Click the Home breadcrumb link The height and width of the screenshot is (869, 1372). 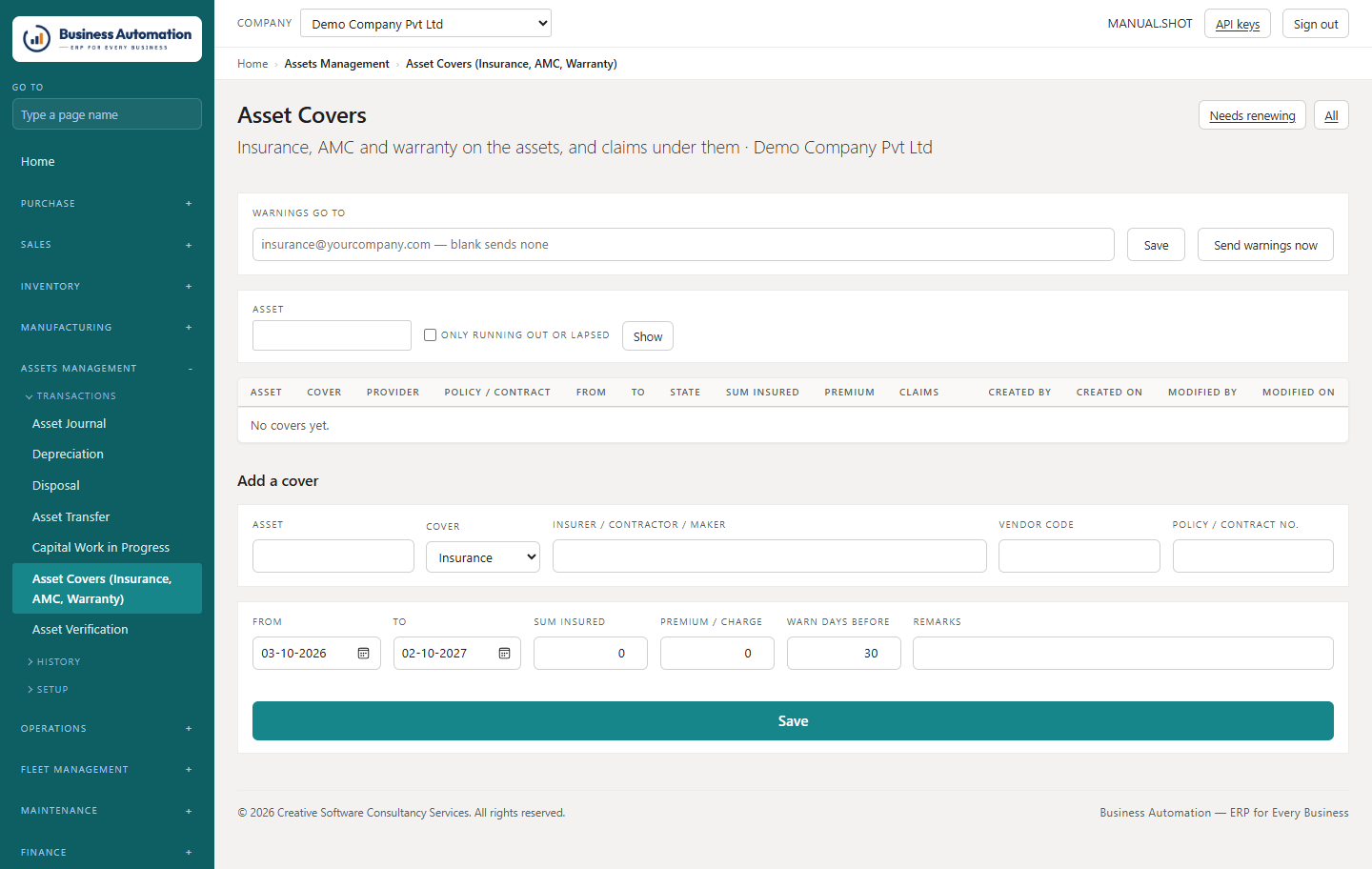tap(252, 64)
